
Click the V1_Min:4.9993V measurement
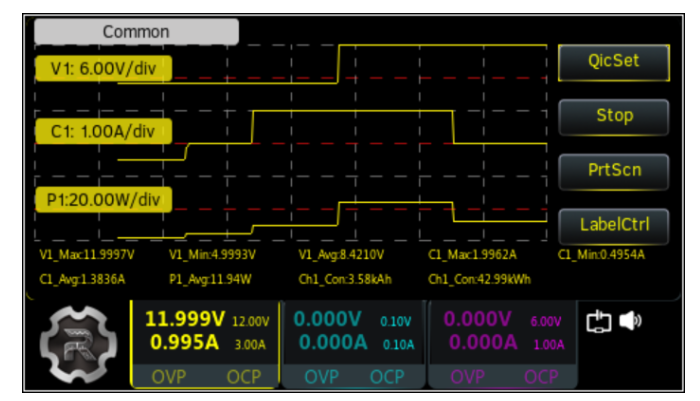pyautogui.click(x=212, y=255)
